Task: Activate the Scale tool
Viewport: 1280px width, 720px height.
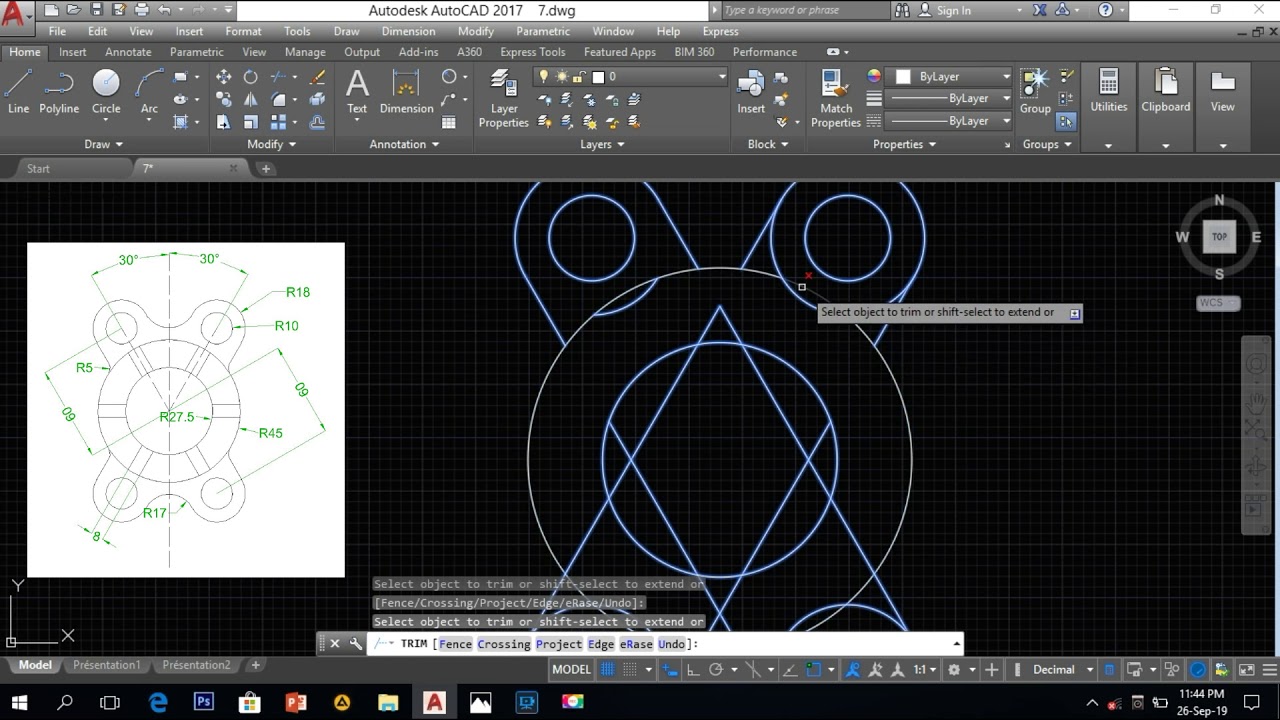Action: click(251, 122)
